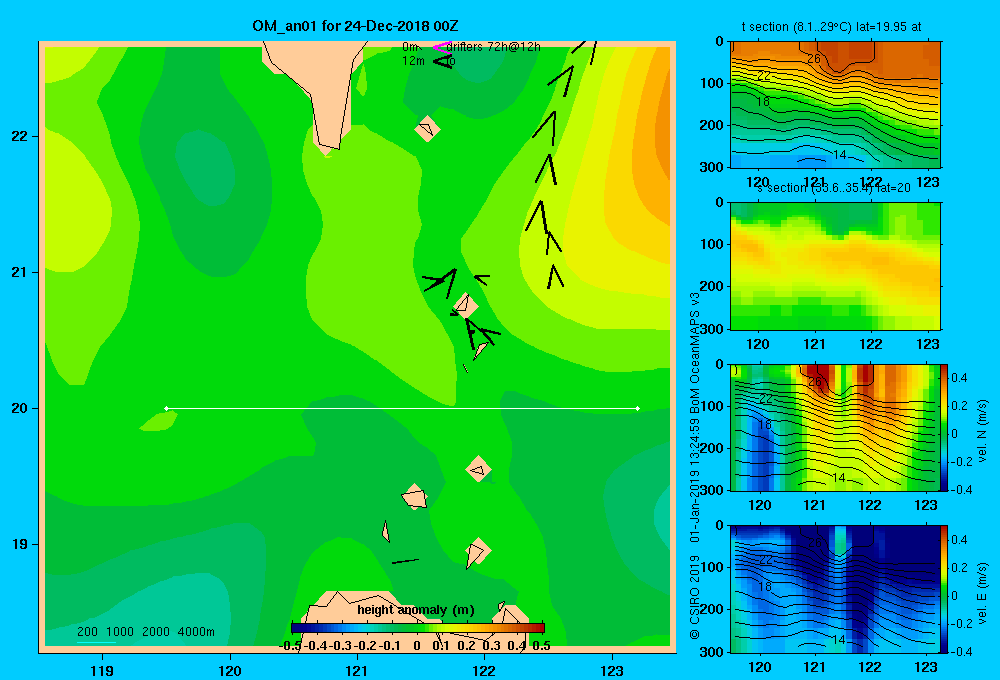Click the magenta drifter arrow in the legend
1000x680 pixels.
click(x=441, y=47)
